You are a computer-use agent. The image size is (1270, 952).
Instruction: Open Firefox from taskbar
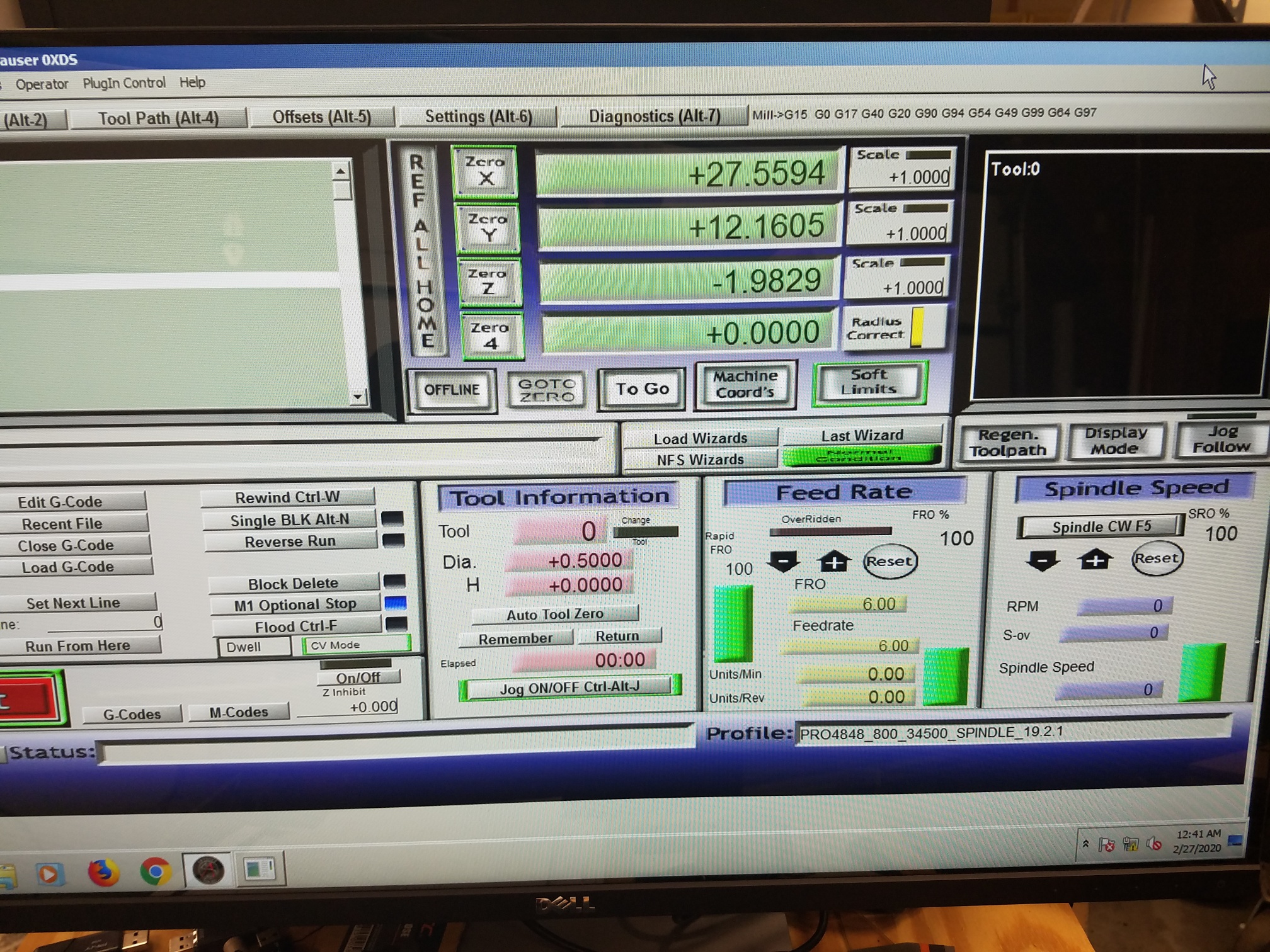click(103, 872)
